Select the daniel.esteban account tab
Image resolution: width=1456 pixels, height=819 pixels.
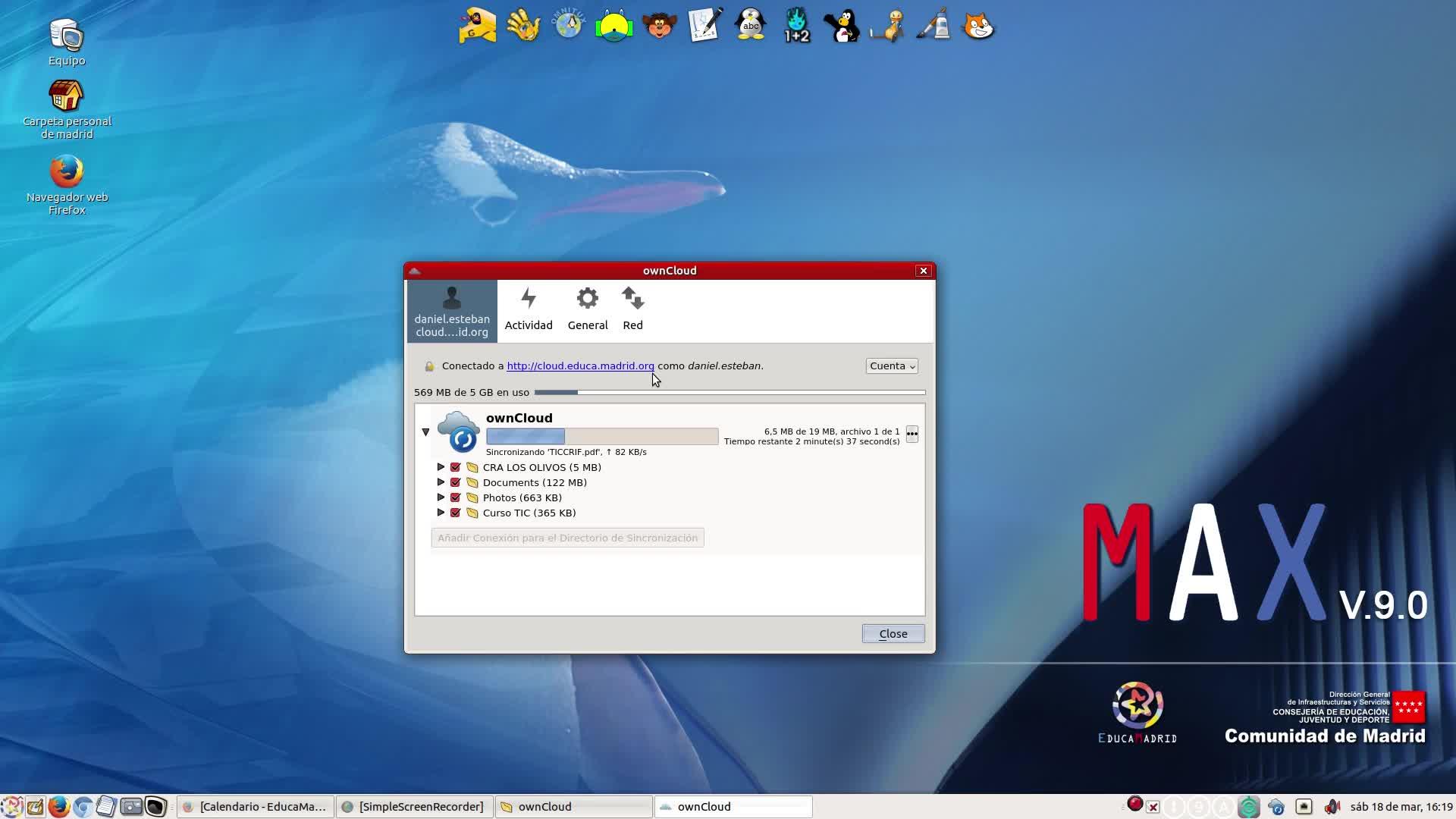coord(452,311)
